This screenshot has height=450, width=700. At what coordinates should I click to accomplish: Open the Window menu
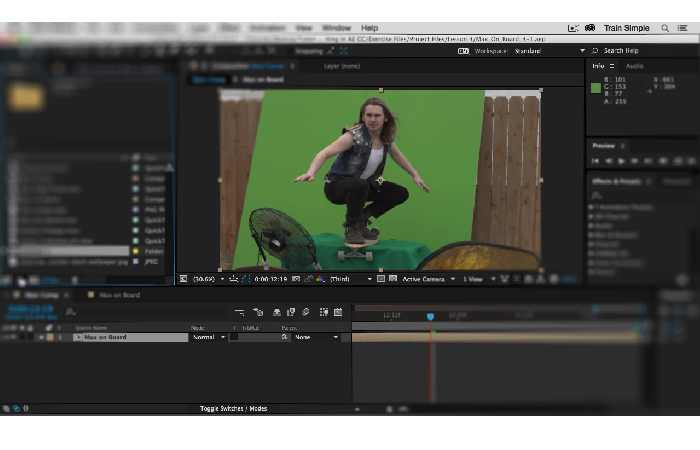(x=337, y=28)
